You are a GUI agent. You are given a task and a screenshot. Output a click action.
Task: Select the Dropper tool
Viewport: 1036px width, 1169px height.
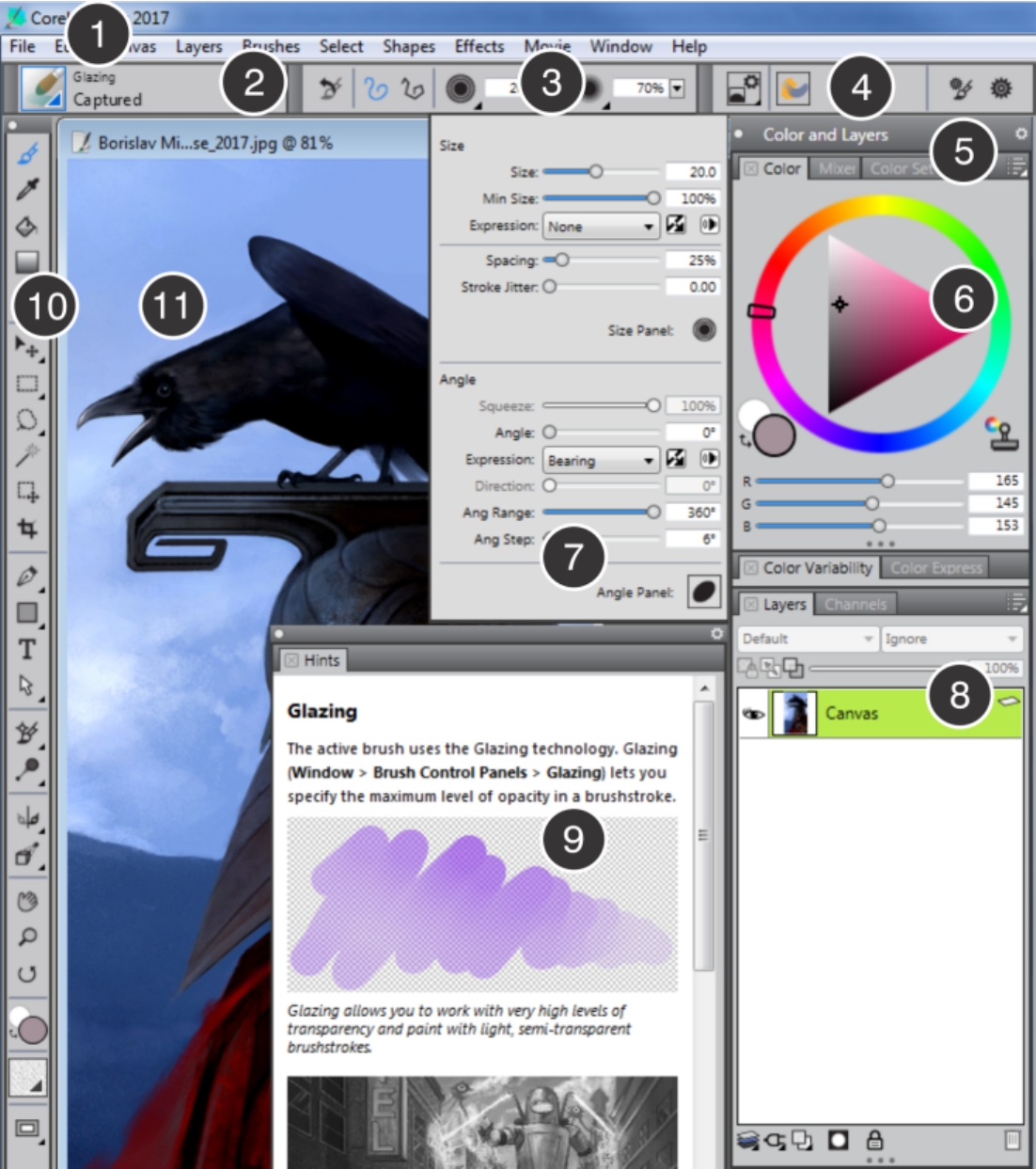[x=27, y=189]
